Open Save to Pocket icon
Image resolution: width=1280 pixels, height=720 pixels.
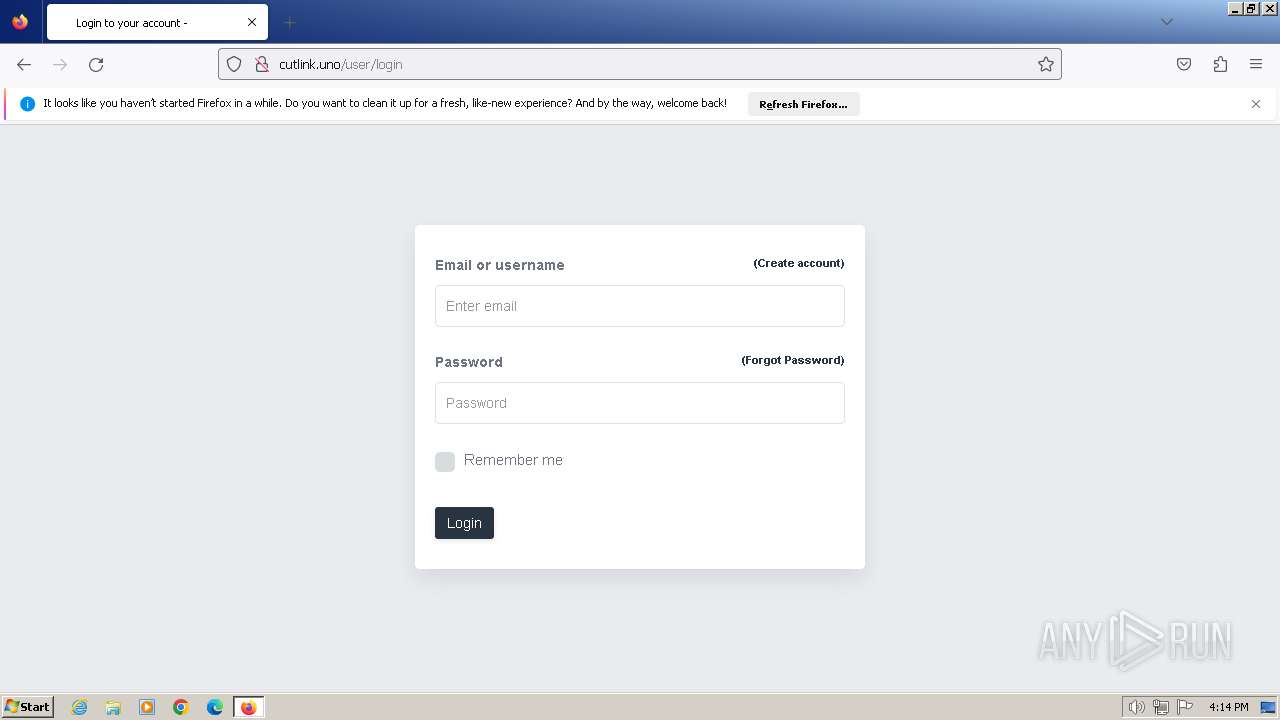tap(1184, 64)
